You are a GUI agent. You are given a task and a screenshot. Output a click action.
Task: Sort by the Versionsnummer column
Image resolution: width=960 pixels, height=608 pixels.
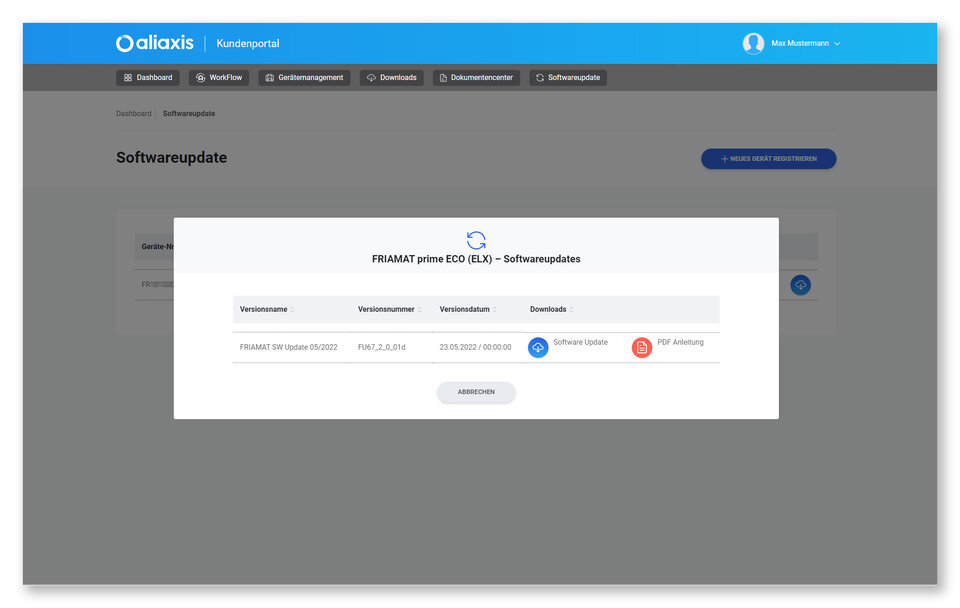pos(389,309)
